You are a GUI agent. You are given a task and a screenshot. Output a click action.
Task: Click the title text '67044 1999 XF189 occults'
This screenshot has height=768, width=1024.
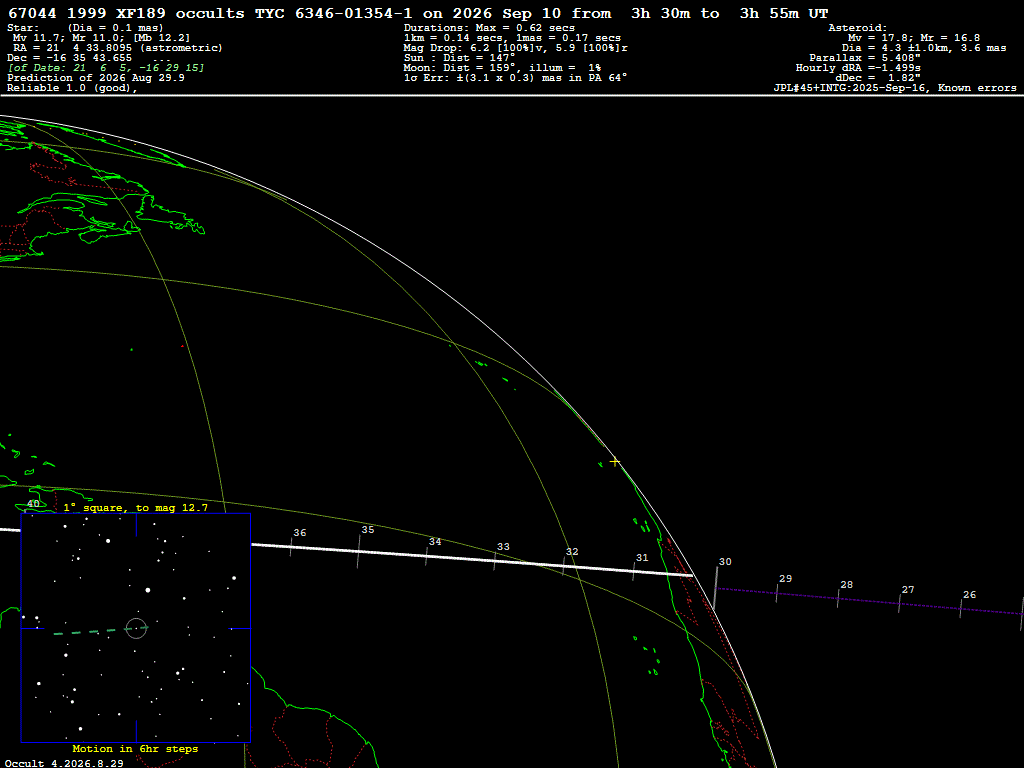126,13
